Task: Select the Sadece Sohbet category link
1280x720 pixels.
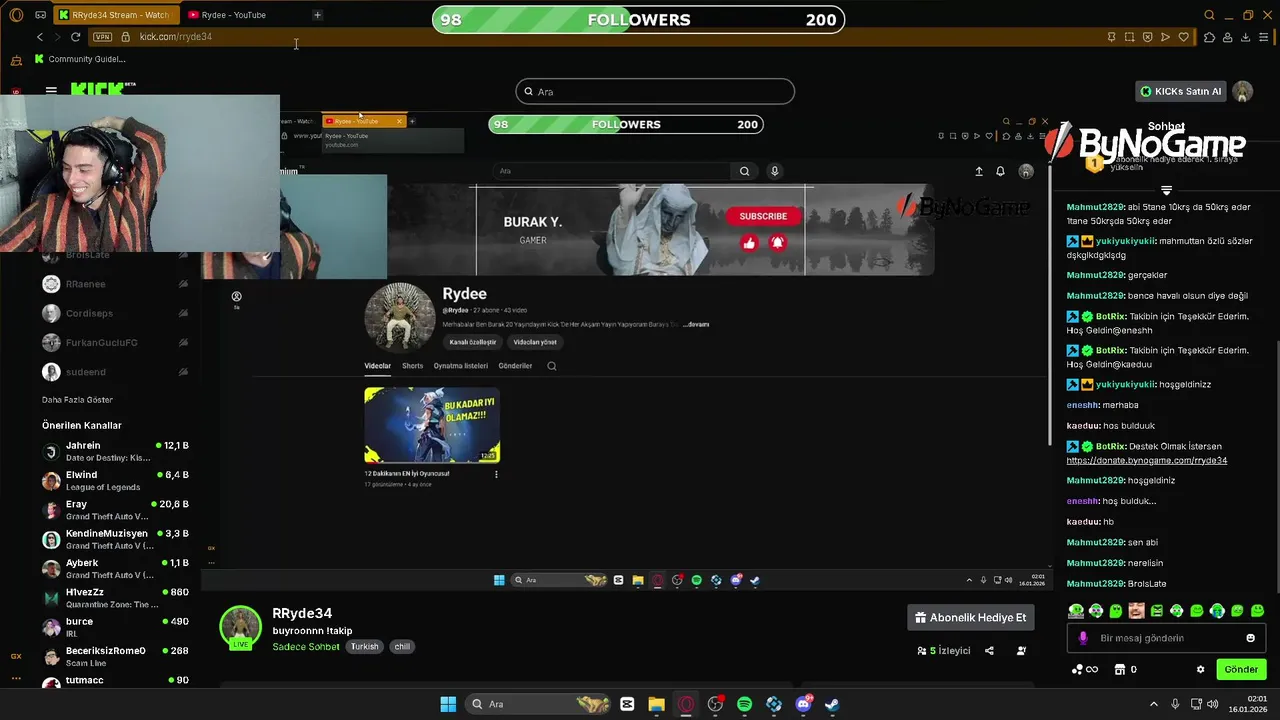Action: (306, 647)
